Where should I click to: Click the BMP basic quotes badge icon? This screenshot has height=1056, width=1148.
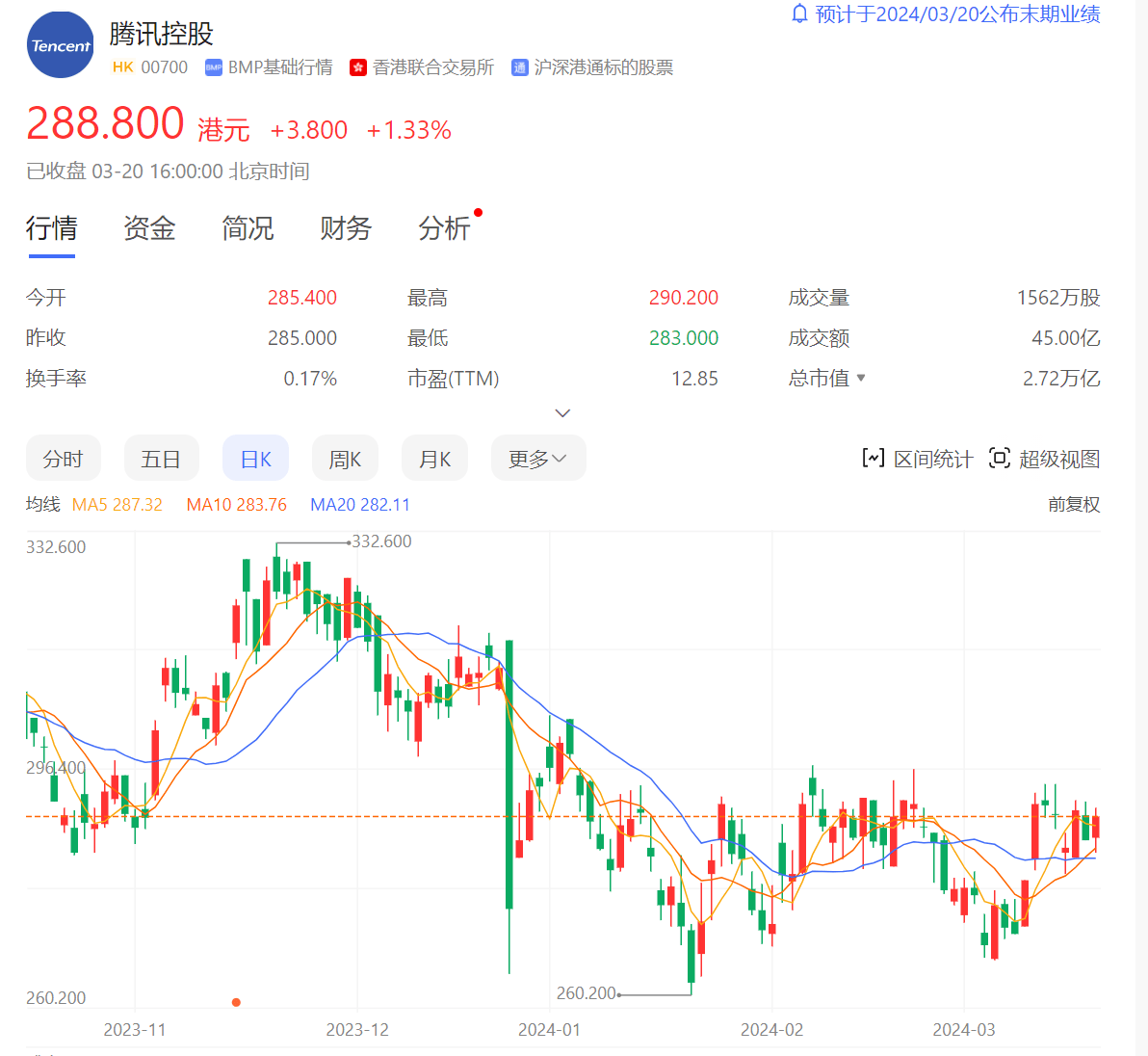(x=213, y=68)
